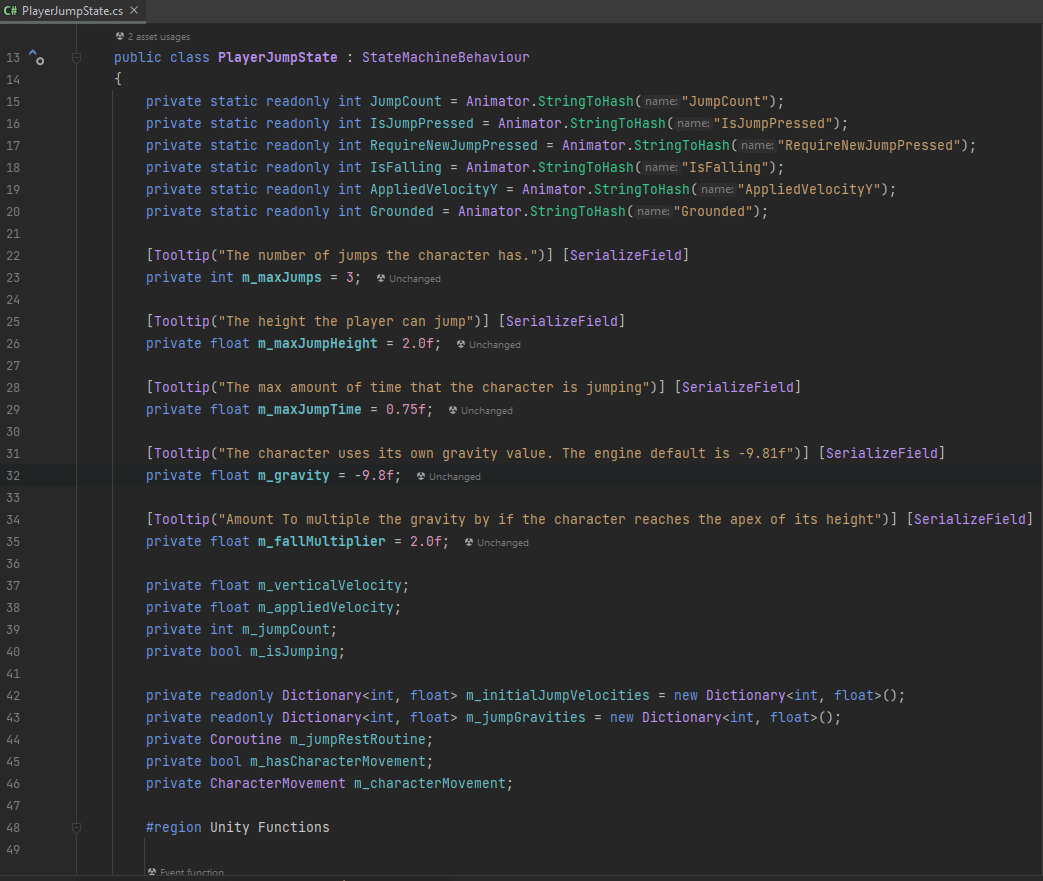Click the "IsFalling" string literal
The height and width of the screenshot is (881, 1043).
(725, 168)
